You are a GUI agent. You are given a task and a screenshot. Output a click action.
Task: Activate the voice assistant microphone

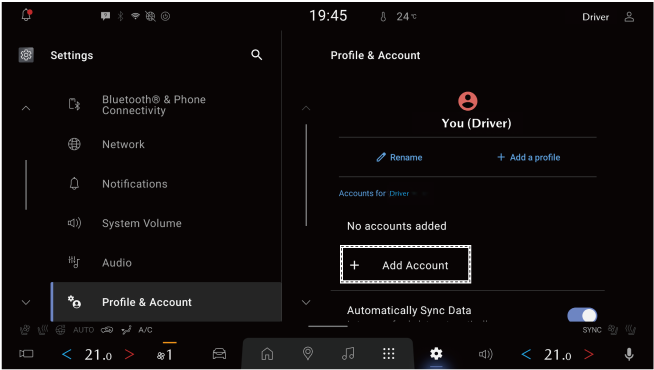[629, 355]
